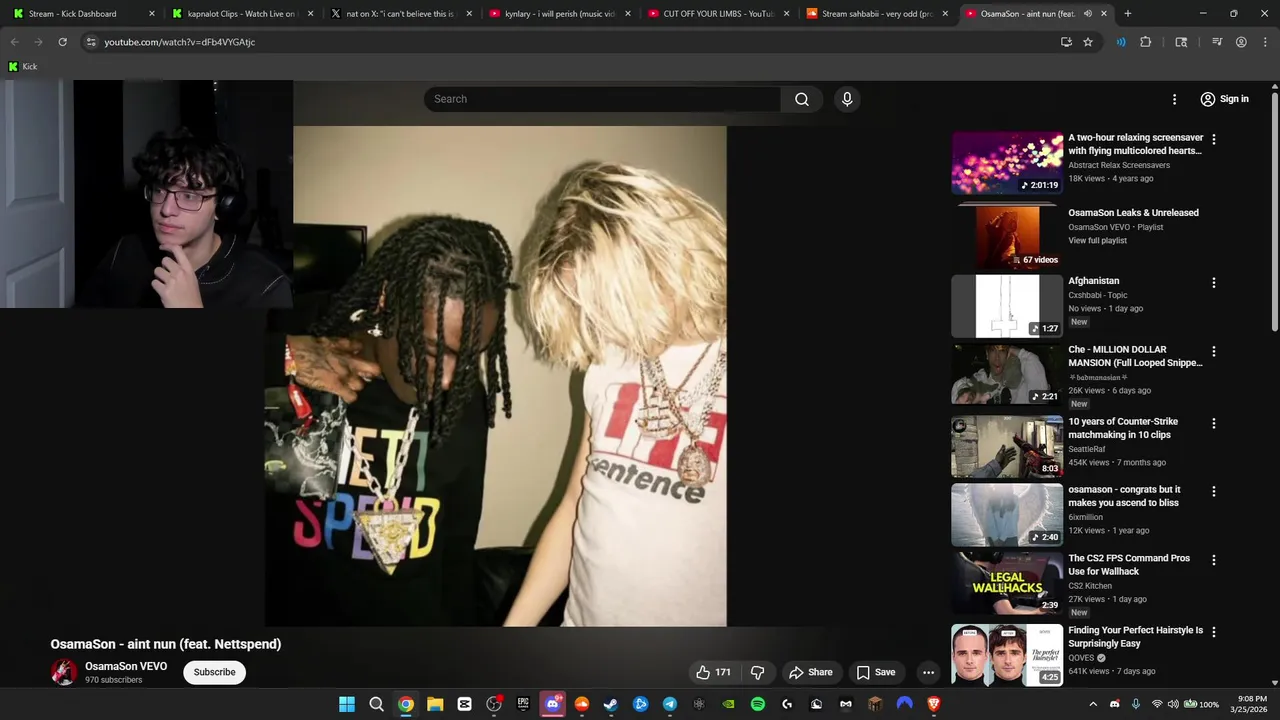This screenshot has width=1280, height=720.
Task: Bookmark this page with the star icon
Action: click(1088, 42)
